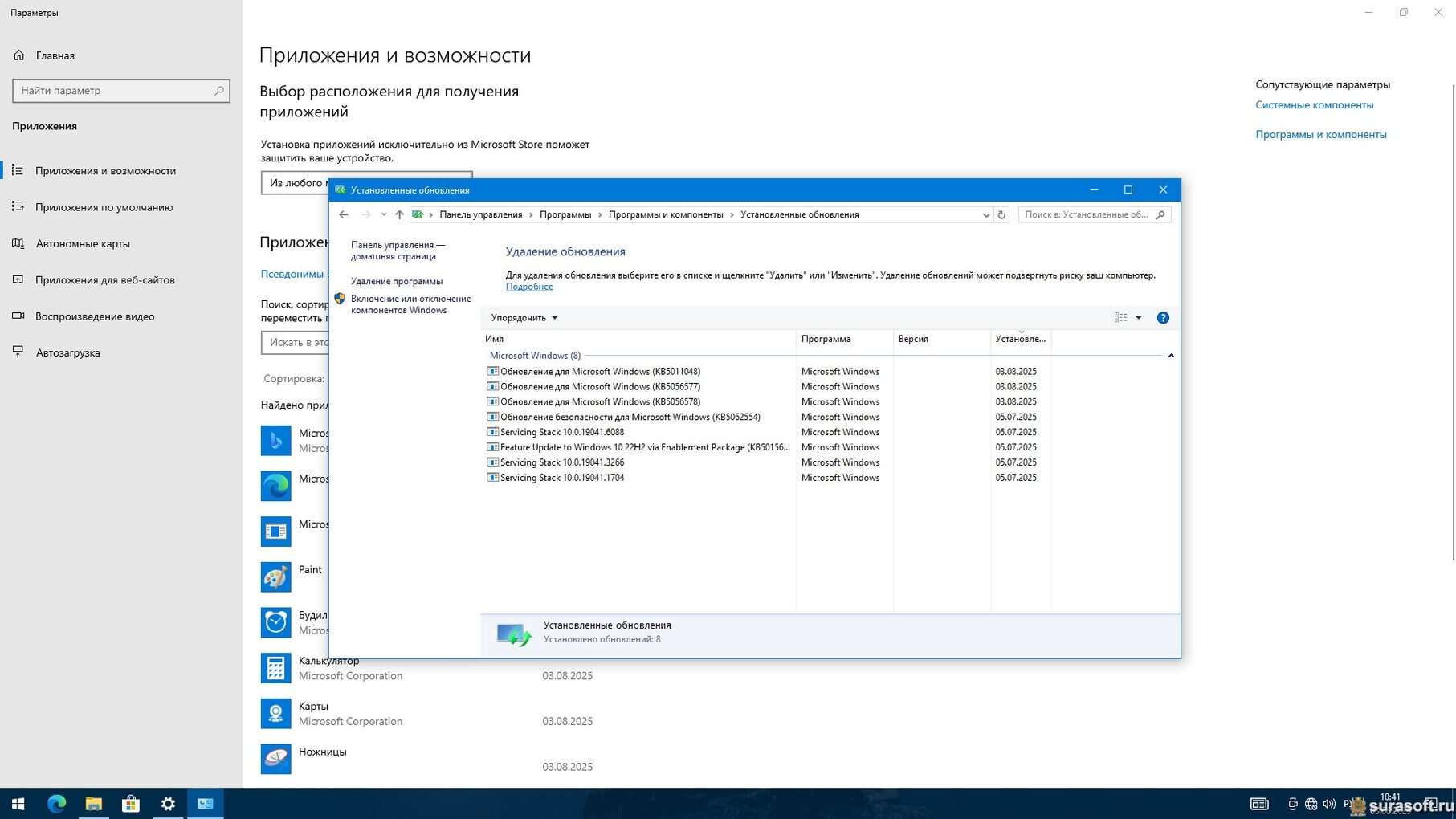Click the Подробнее link
The width and height of the screenshot is (1456, 819).
529,287
